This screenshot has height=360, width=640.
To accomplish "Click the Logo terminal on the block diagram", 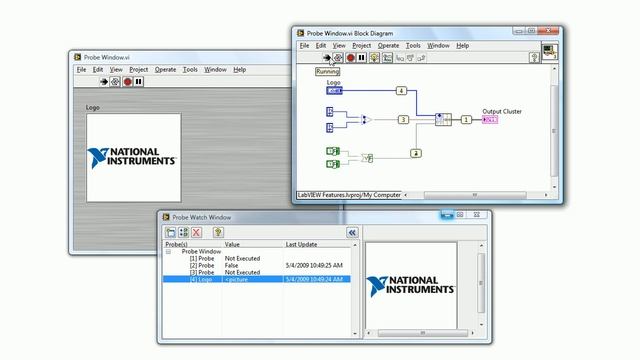I will tap(334, 91).
